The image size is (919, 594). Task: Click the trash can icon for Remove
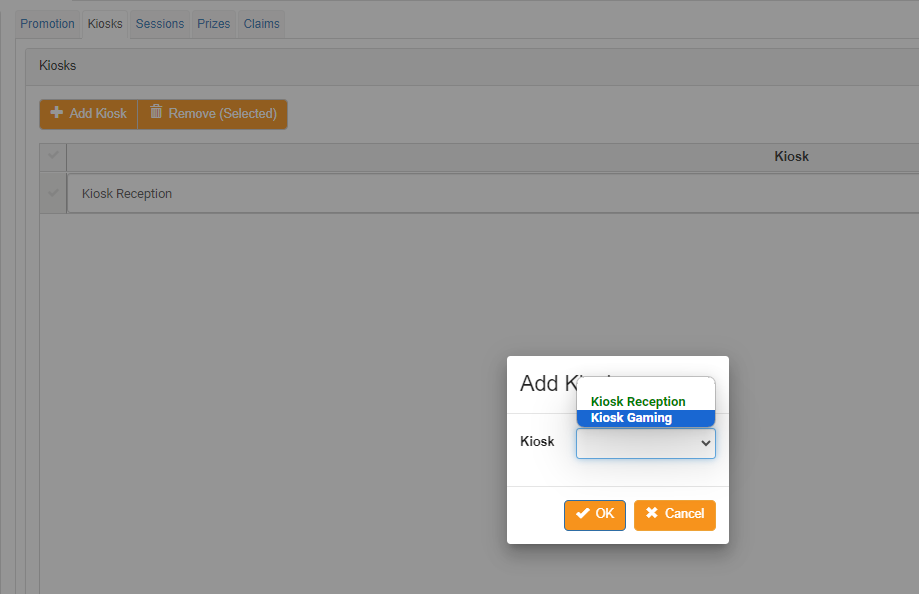click(156, 113)
